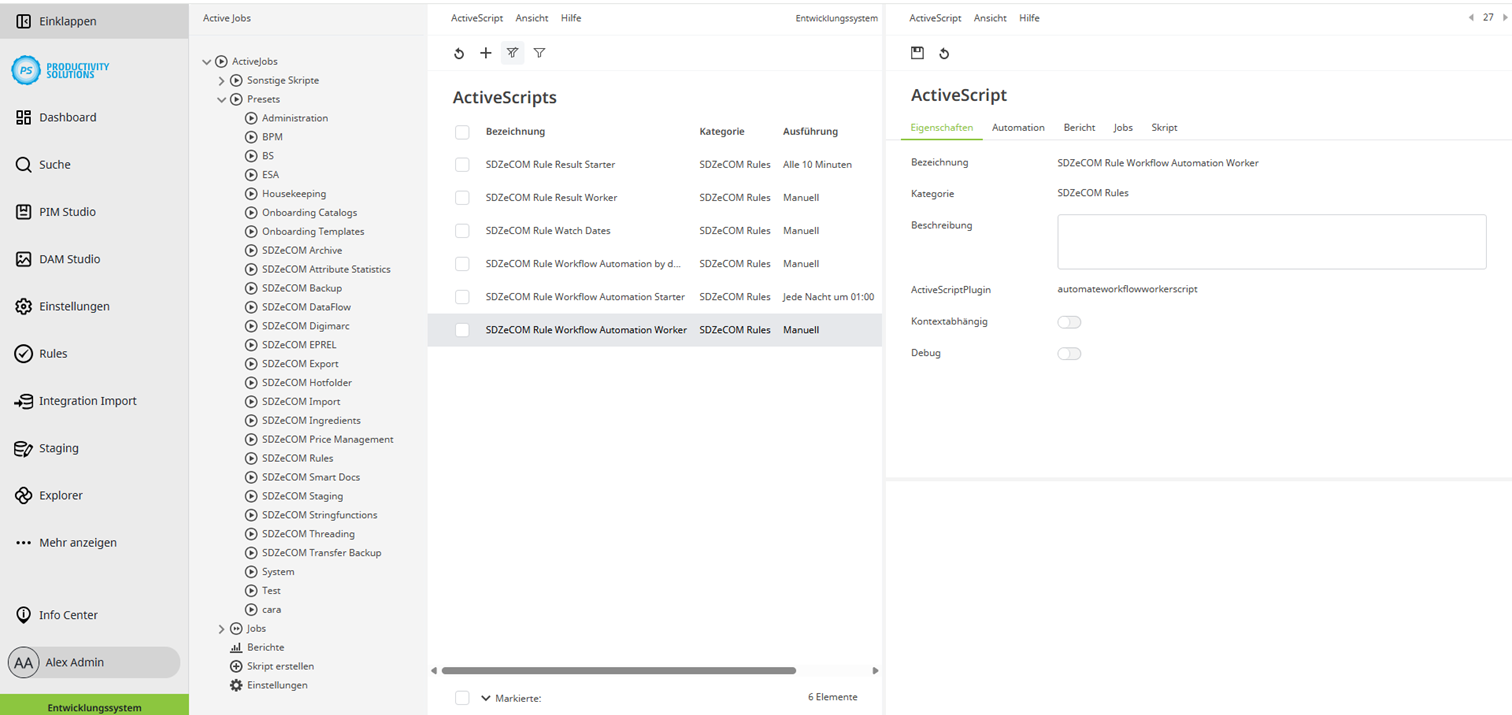Save the ActiveScript via the disk icon

[x=917, y=52]
